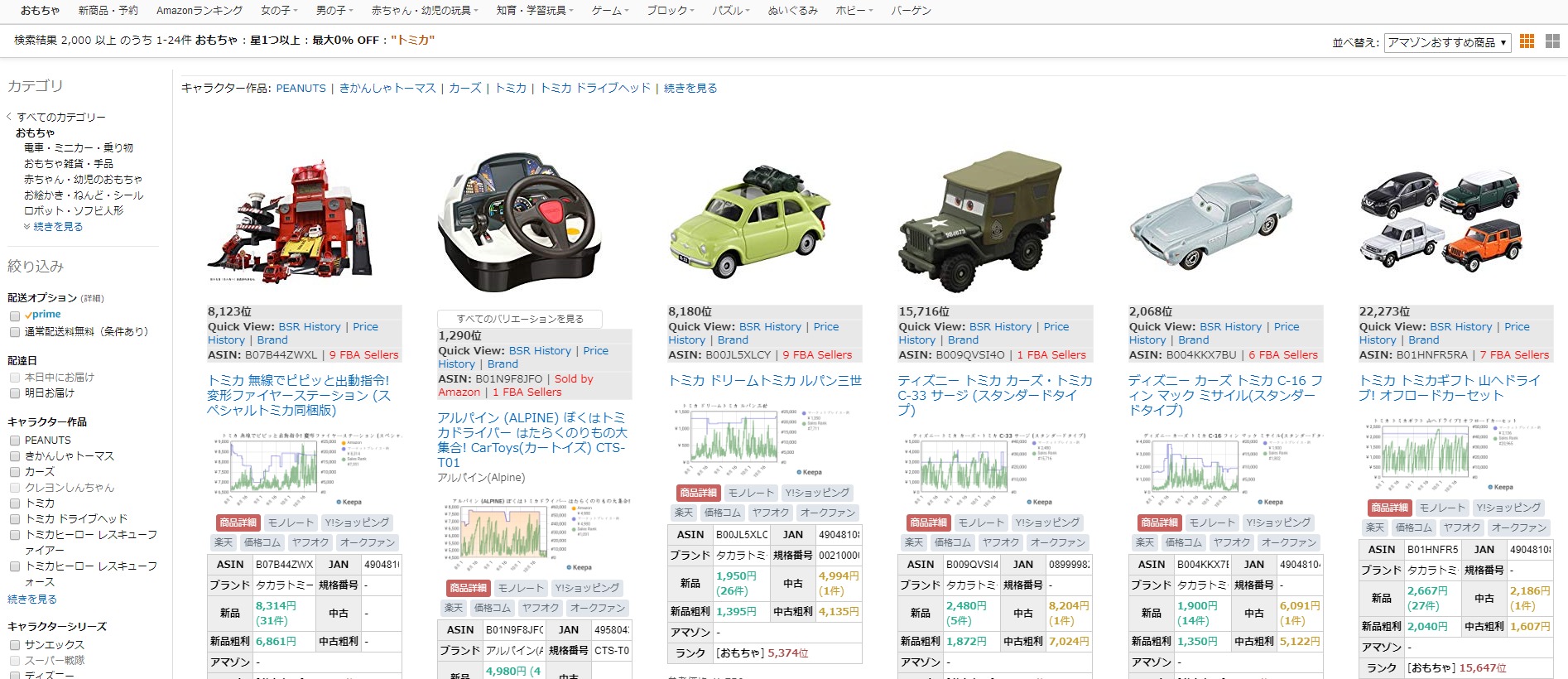Open the 9 FBA Sellers link for B07B44ZWXL

pyautogui.click(x=363, y=355)
